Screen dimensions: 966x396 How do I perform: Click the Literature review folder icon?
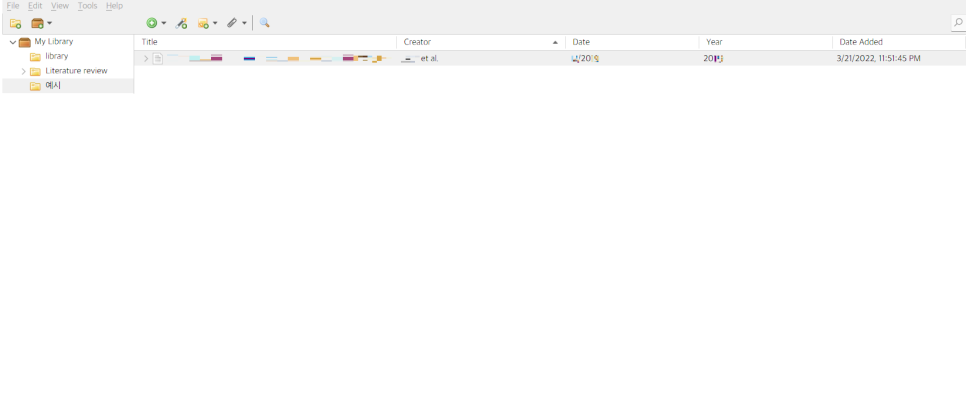pos(35,71)
